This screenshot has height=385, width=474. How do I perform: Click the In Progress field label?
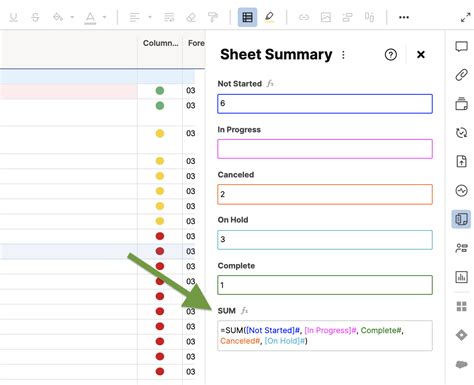pos(239,130)
